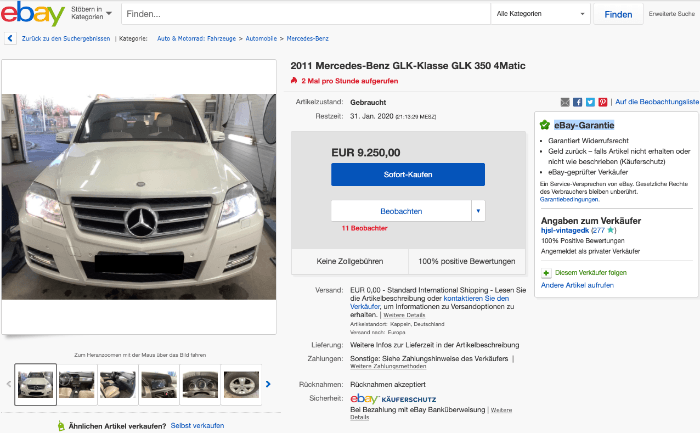Click Selbst verkaufen link
The image size is (700, 433).
(x=197, y=425)
